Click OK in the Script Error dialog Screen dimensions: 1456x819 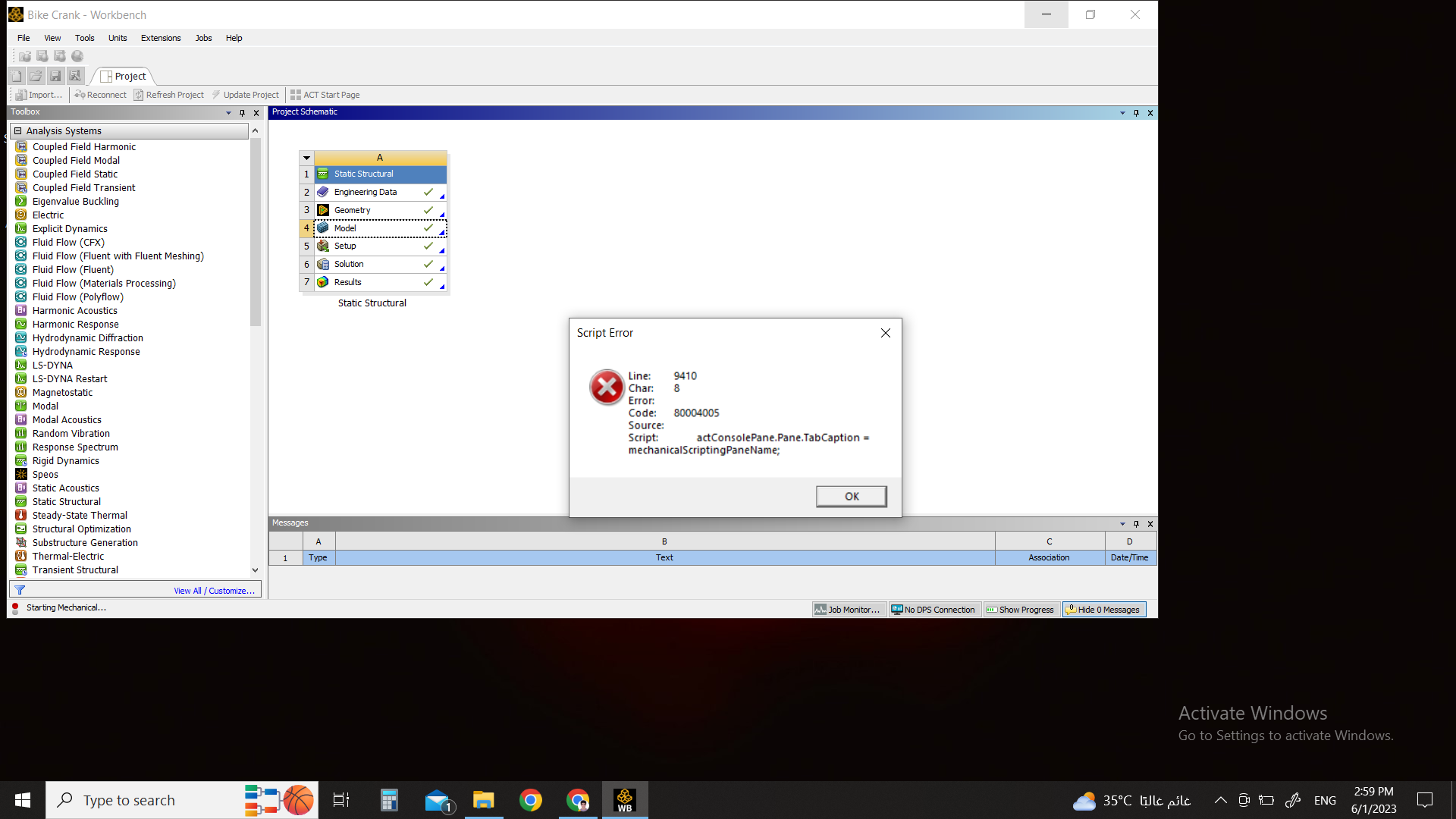pyautogui.click(x=851, y=496)
